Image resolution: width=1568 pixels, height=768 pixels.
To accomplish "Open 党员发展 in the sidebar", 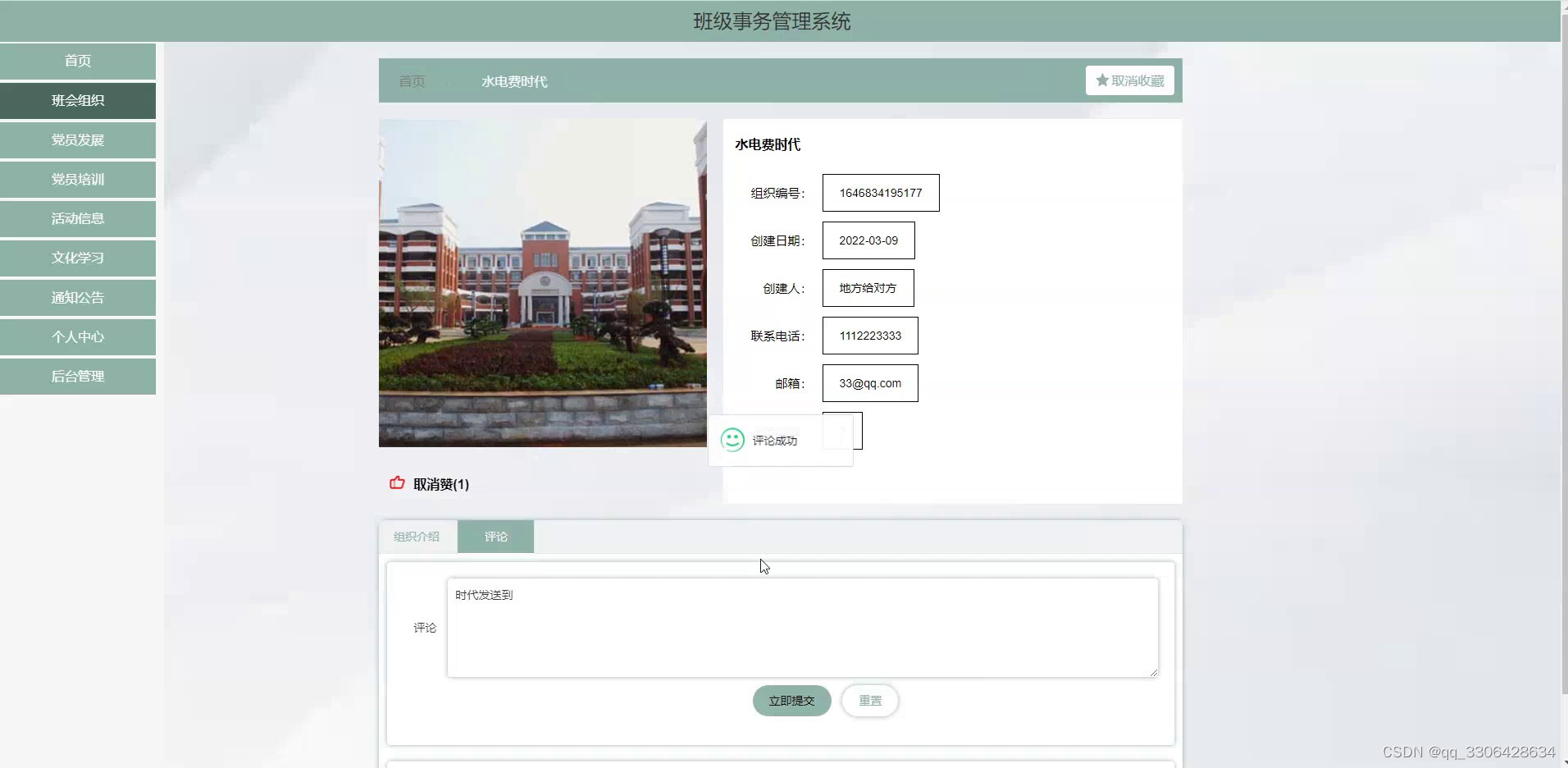I will [78, 139].
